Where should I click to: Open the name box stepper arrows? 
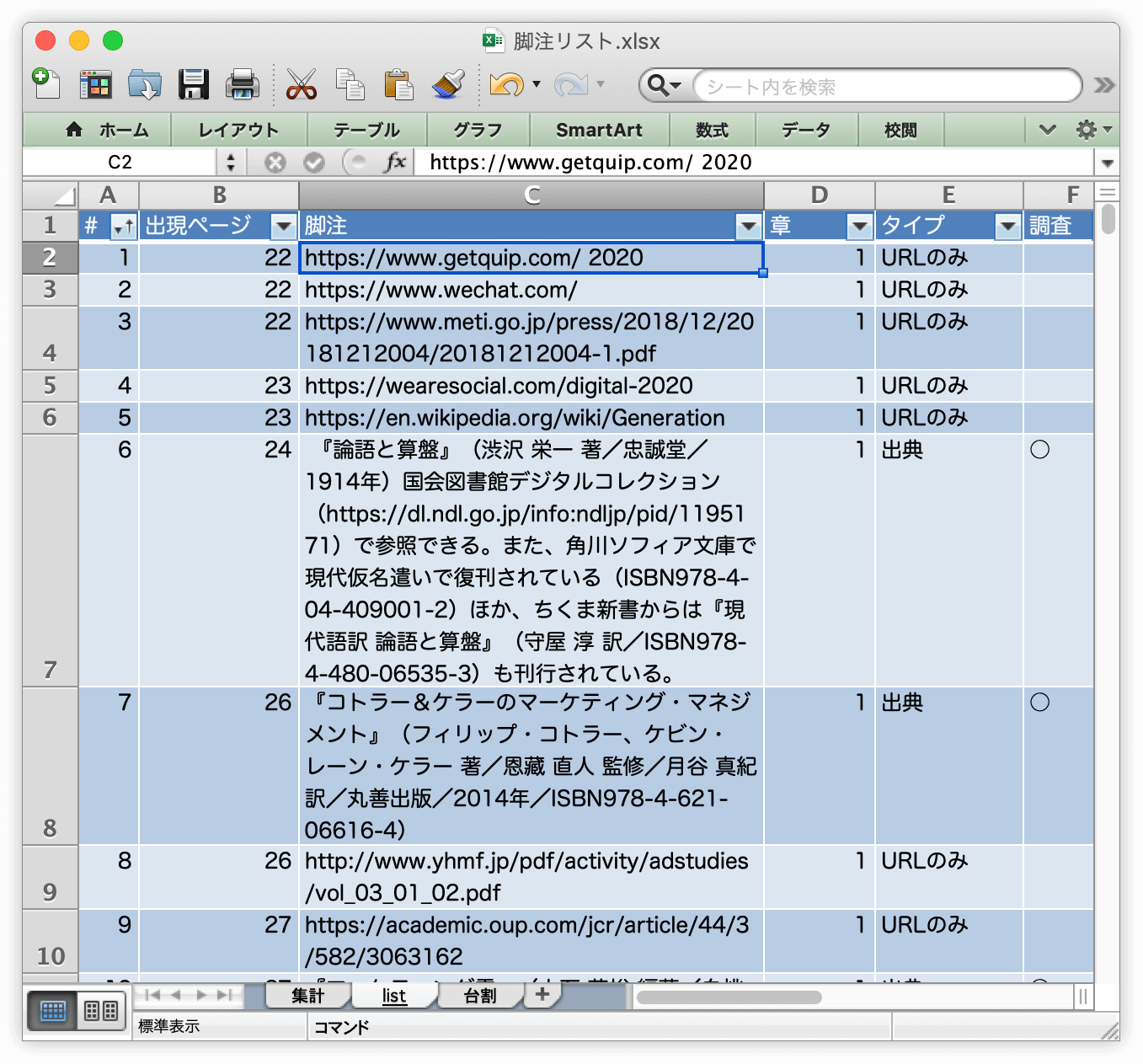pyautogui.click(x=230, y=162)
